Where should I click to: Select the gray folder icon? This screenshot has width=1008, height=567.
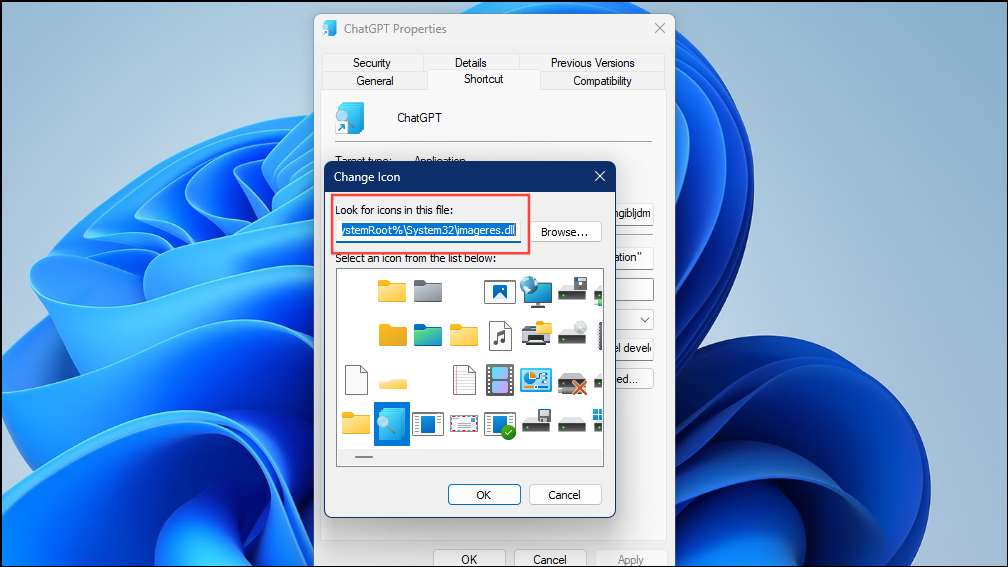428,291
